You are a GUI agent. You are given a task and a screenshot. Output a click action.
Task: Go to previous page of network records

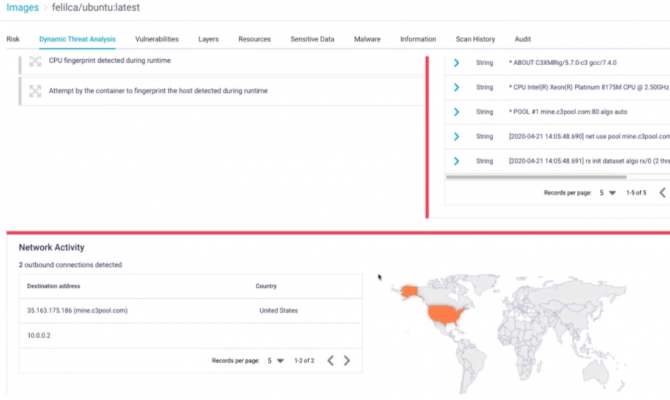(331, 360)
